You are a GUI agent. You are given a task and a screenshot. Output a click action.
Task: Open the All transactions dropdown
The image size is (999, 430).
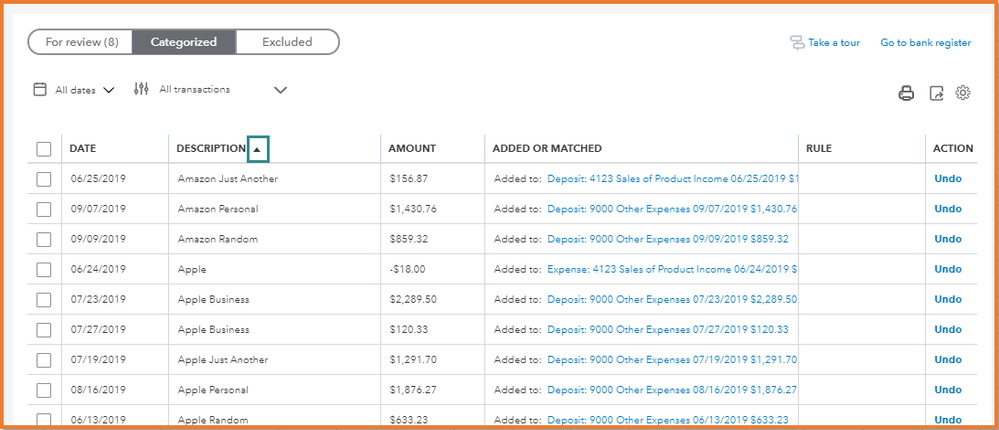point(280,90)
